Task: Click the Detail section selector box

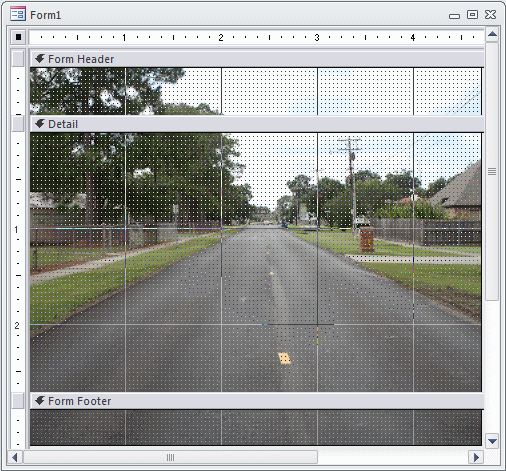Action: [18, 124]
